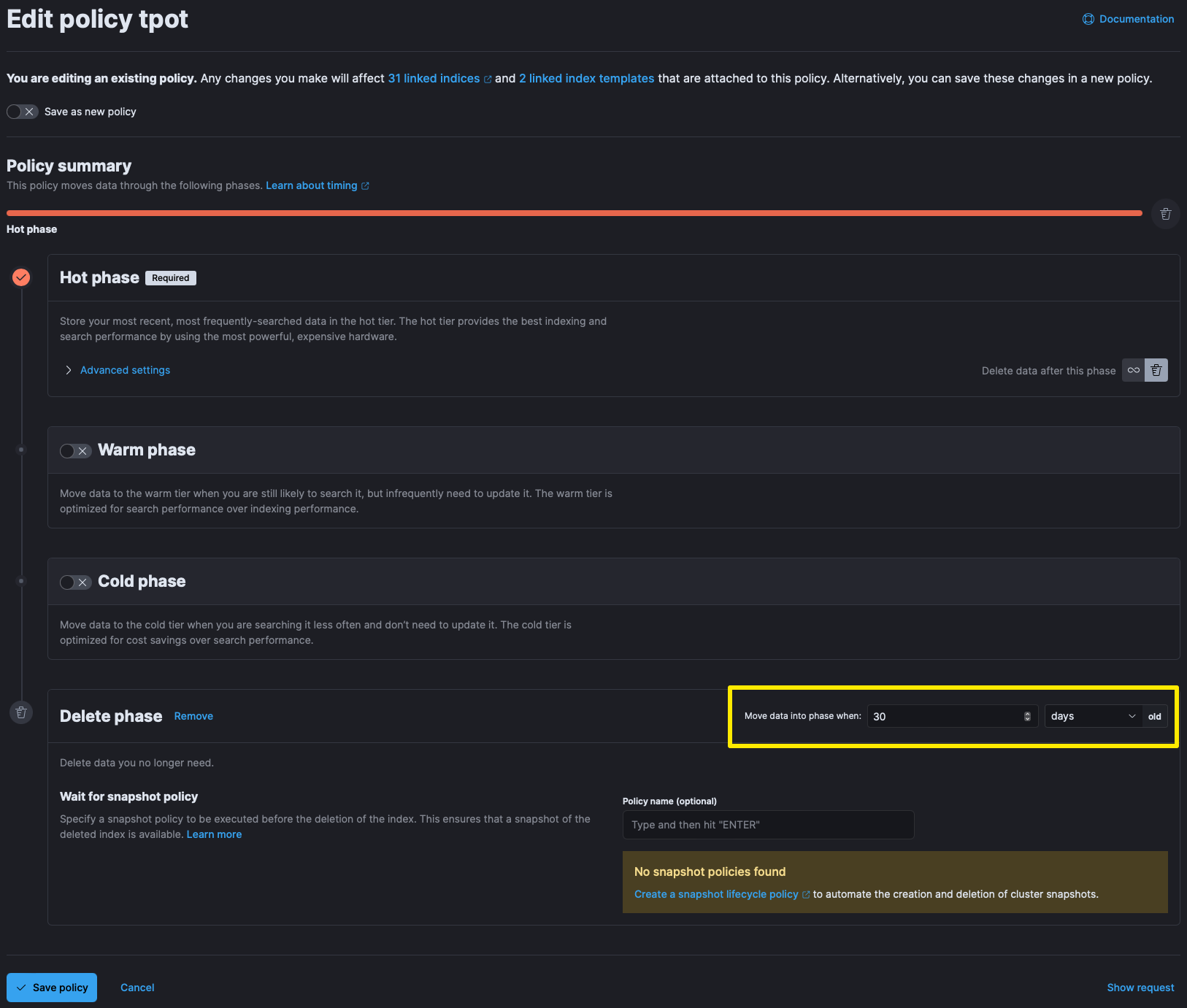Click the Hot phase orange checkmark icon

pyautogui.click(x=21, y=277)
